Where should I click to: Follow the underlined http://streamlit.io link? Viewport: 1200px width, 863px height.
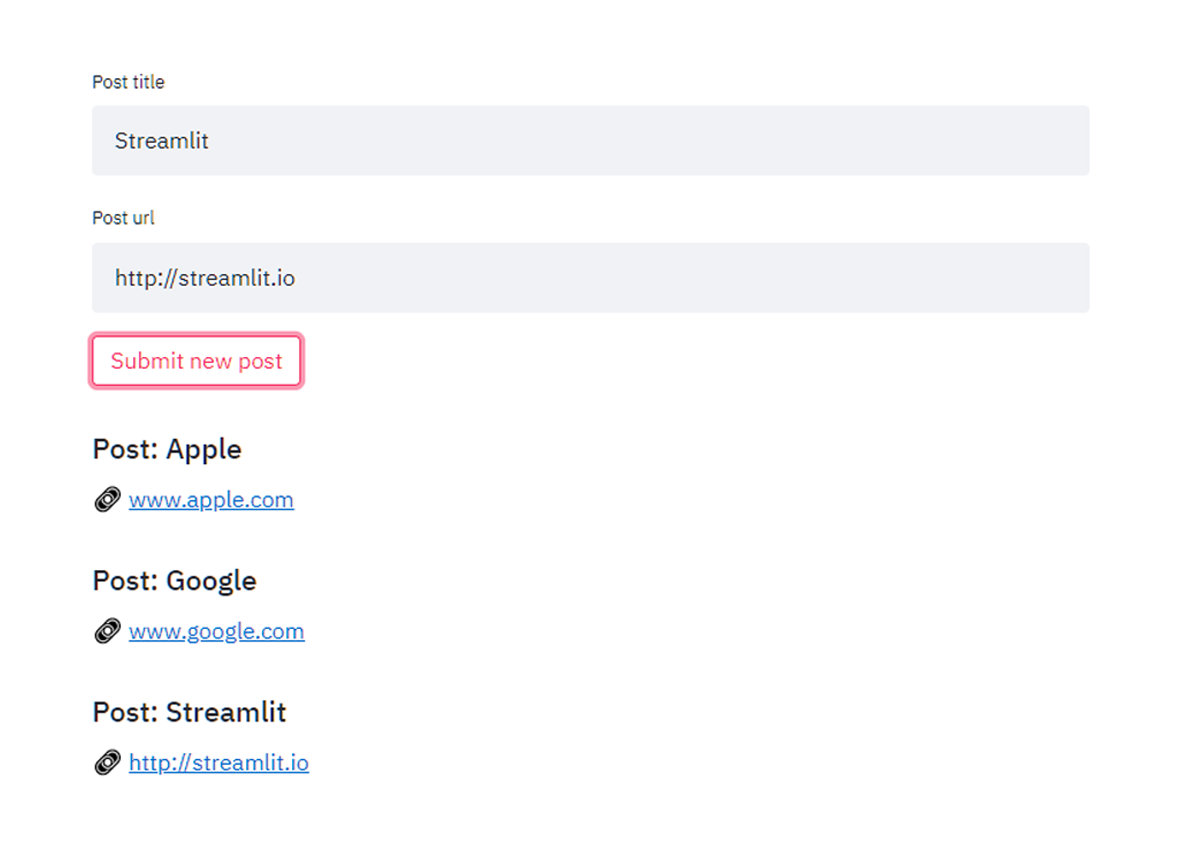[x=218, y=764]
